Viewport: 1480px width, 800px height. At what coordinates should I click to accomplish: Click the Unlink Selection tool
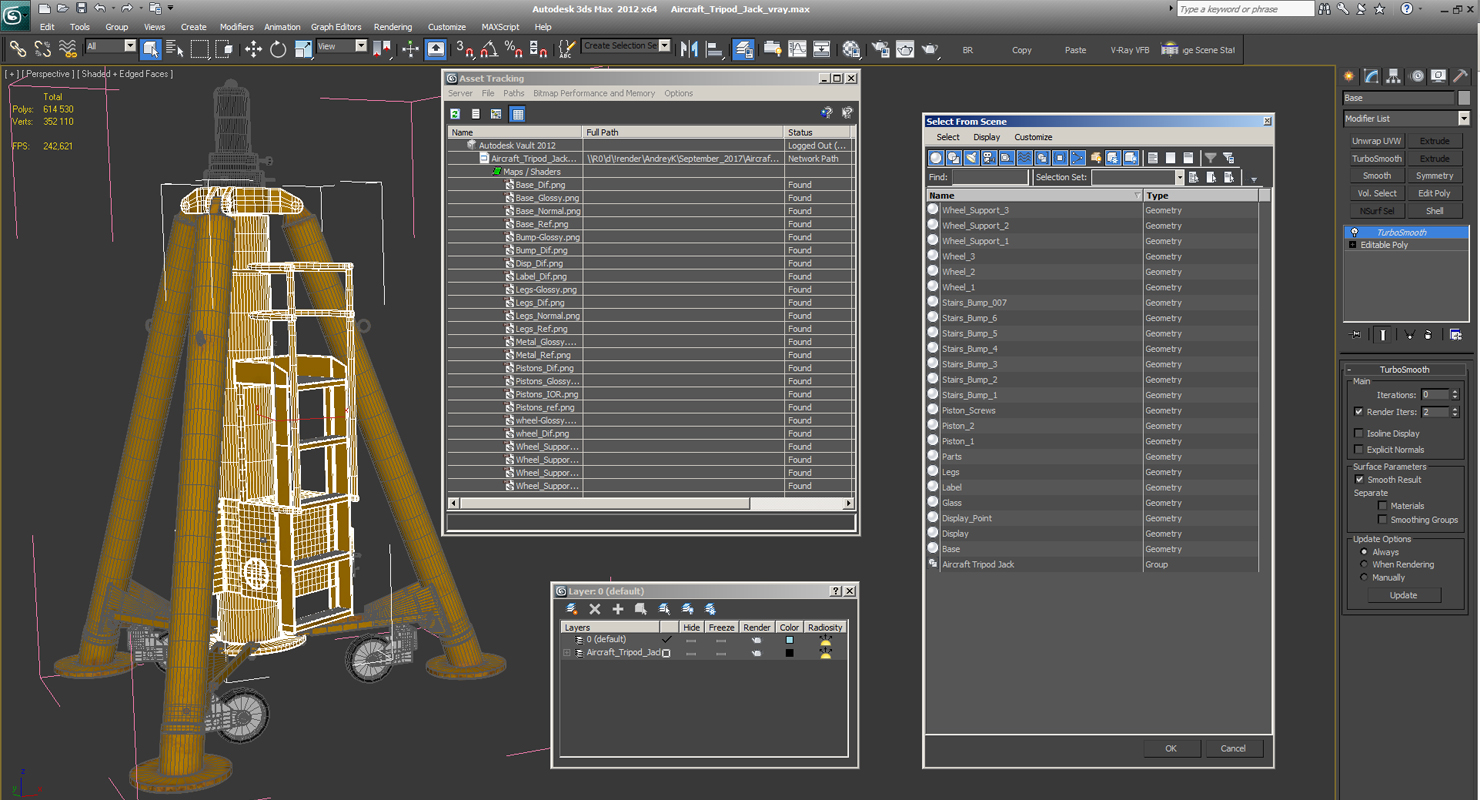tap(42, 48)
